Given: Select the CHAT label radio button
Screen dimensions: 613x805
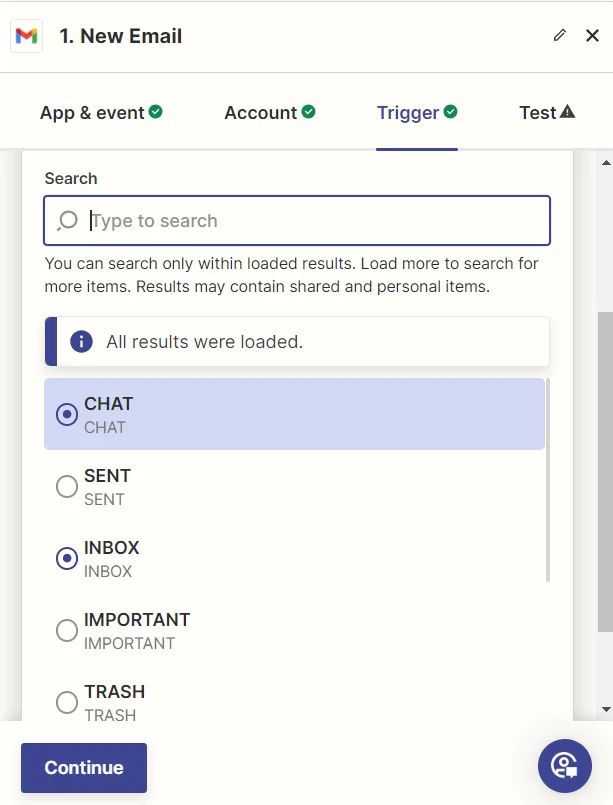Looking at the screenshot, I should pyautogui.click(x=67, y=414).
